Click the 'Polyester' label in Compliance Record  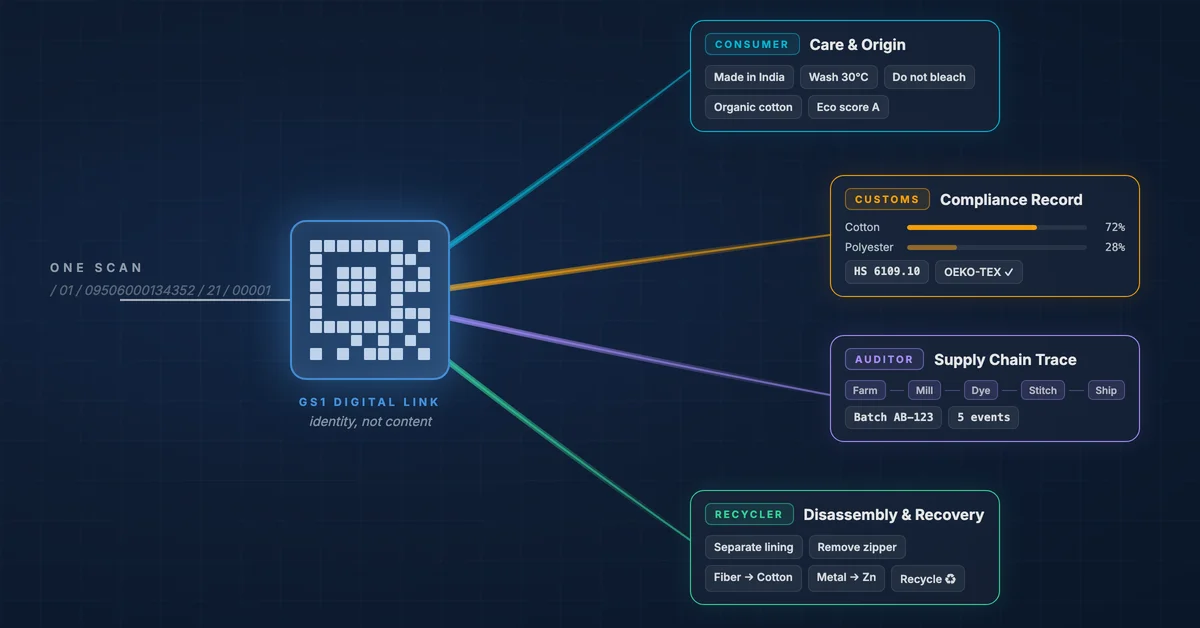click(x=869, y=247)
